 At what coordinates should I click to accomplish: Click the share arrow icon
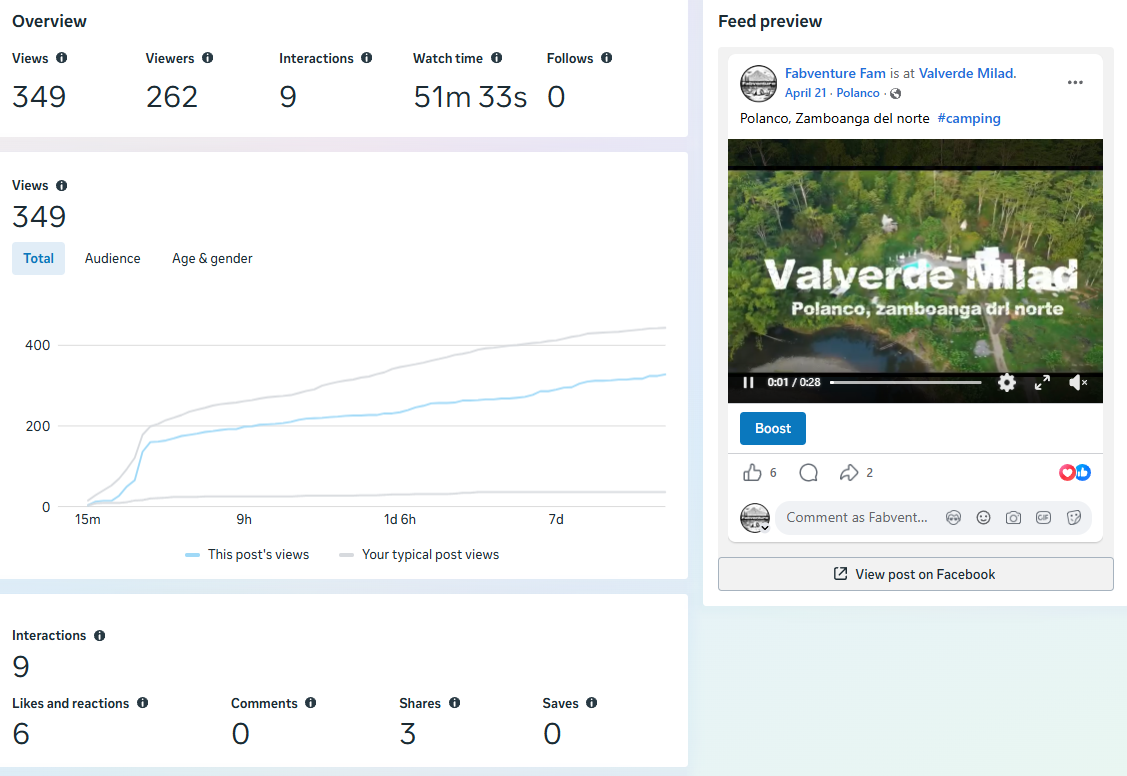pos(849,472)
